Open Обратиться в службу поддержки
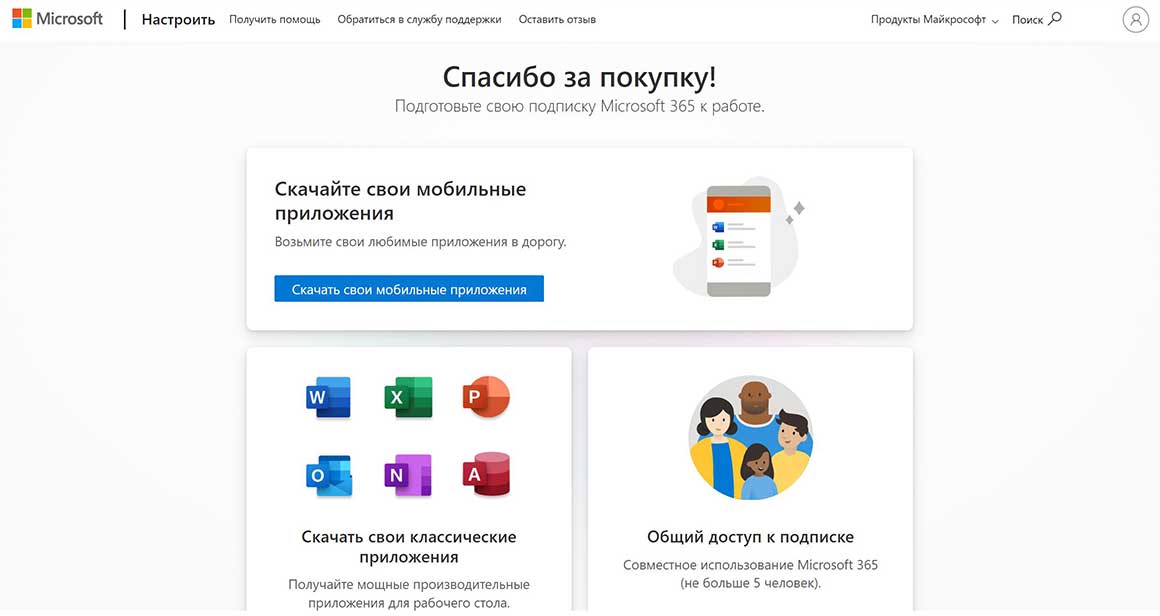The height and width of the screenshot is (616, 1160). pos(419,19)
